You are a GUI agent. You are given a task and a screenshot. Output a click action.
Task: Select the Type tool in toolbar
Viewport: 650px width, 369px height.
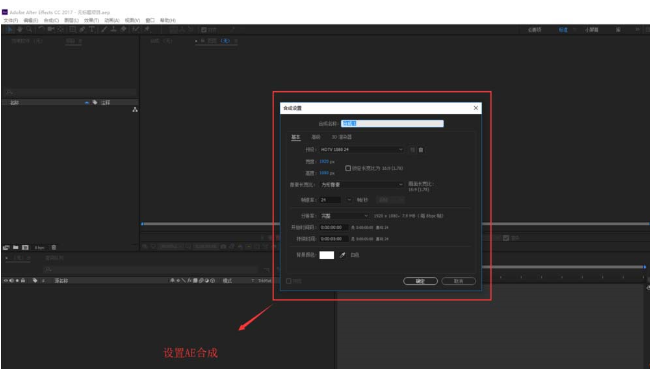tap(92, 29)
